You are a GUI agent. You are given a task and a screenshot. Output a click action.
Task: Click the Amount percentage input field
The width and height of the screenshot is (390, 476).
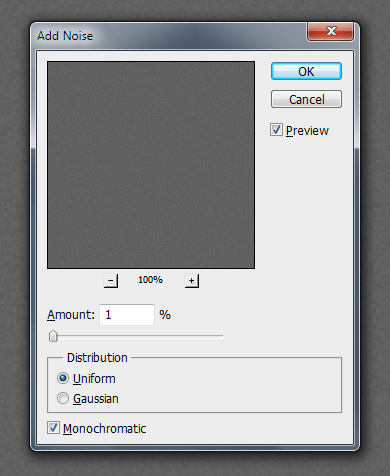click(x=127, y=314)
